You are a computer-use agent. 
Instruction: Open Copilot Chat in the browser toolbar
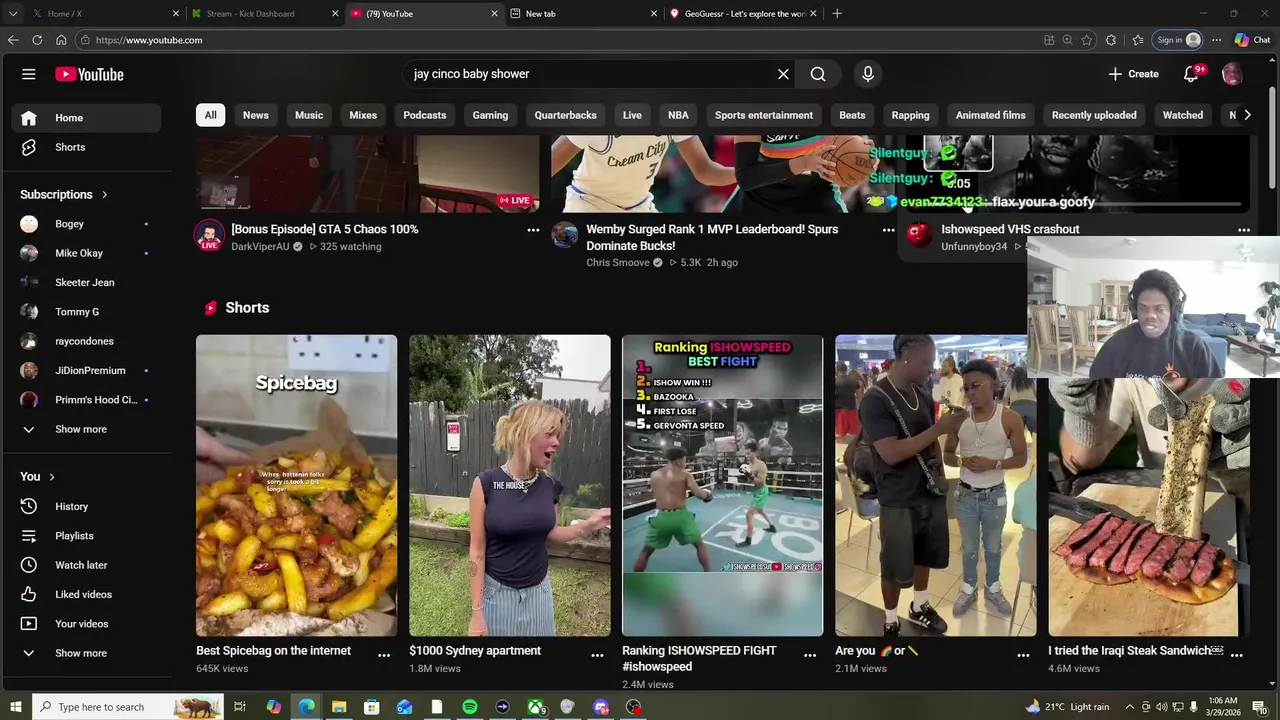tap(1252, 40)
